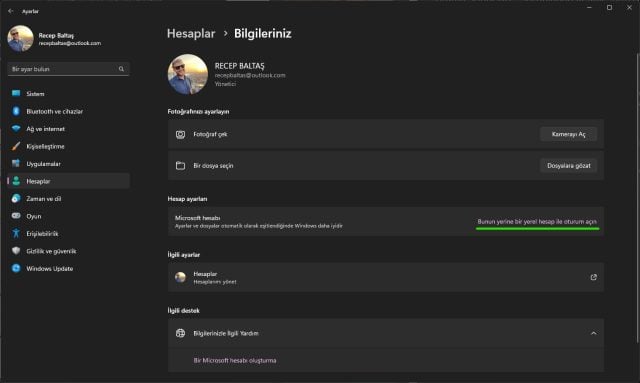Click the Bir ayar bulun search field
The height and width of the screenshot is (383, 640).
point(69,69)
